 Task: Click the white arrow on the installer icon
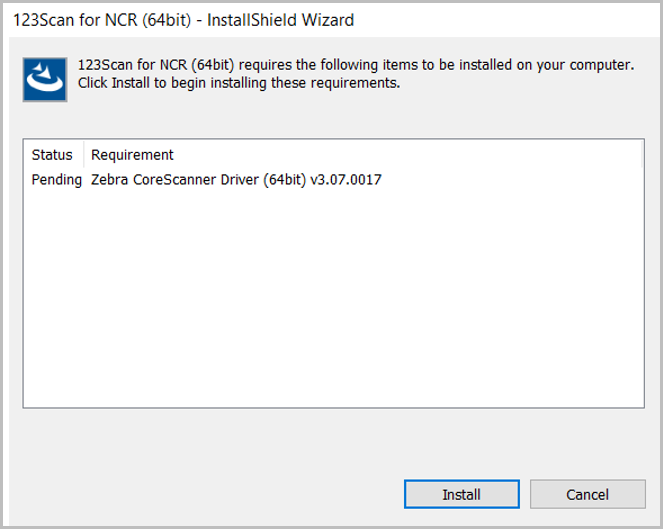coord(42,70)
